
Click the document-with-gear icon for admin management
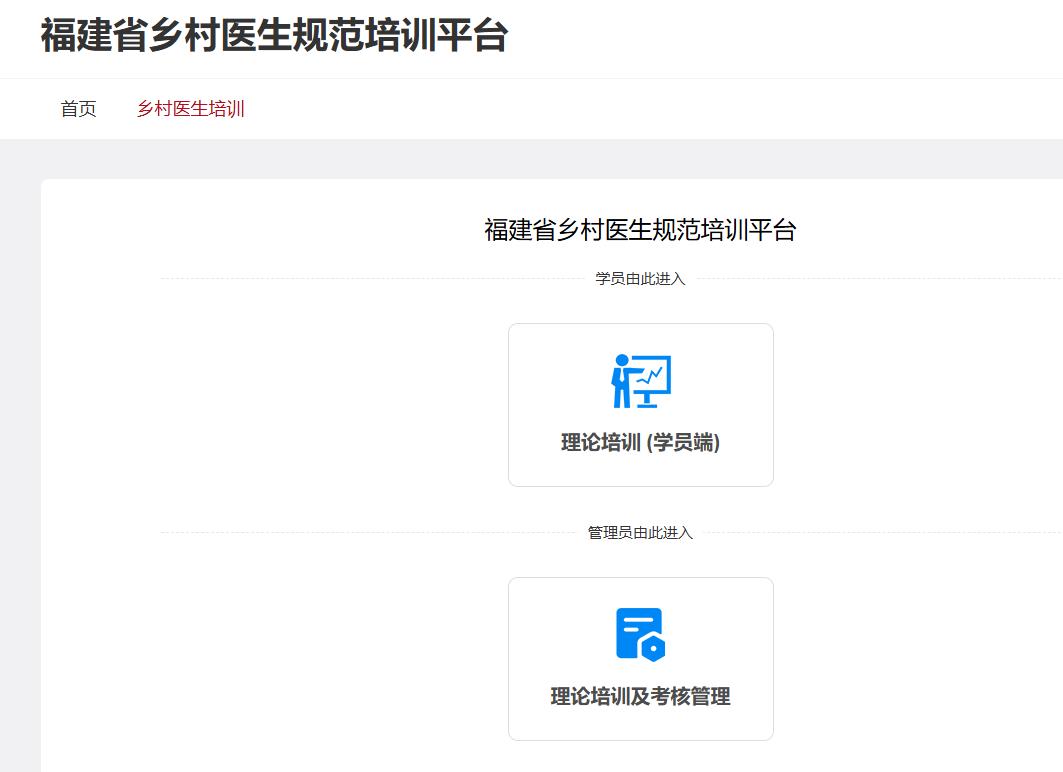coord(640,634)
